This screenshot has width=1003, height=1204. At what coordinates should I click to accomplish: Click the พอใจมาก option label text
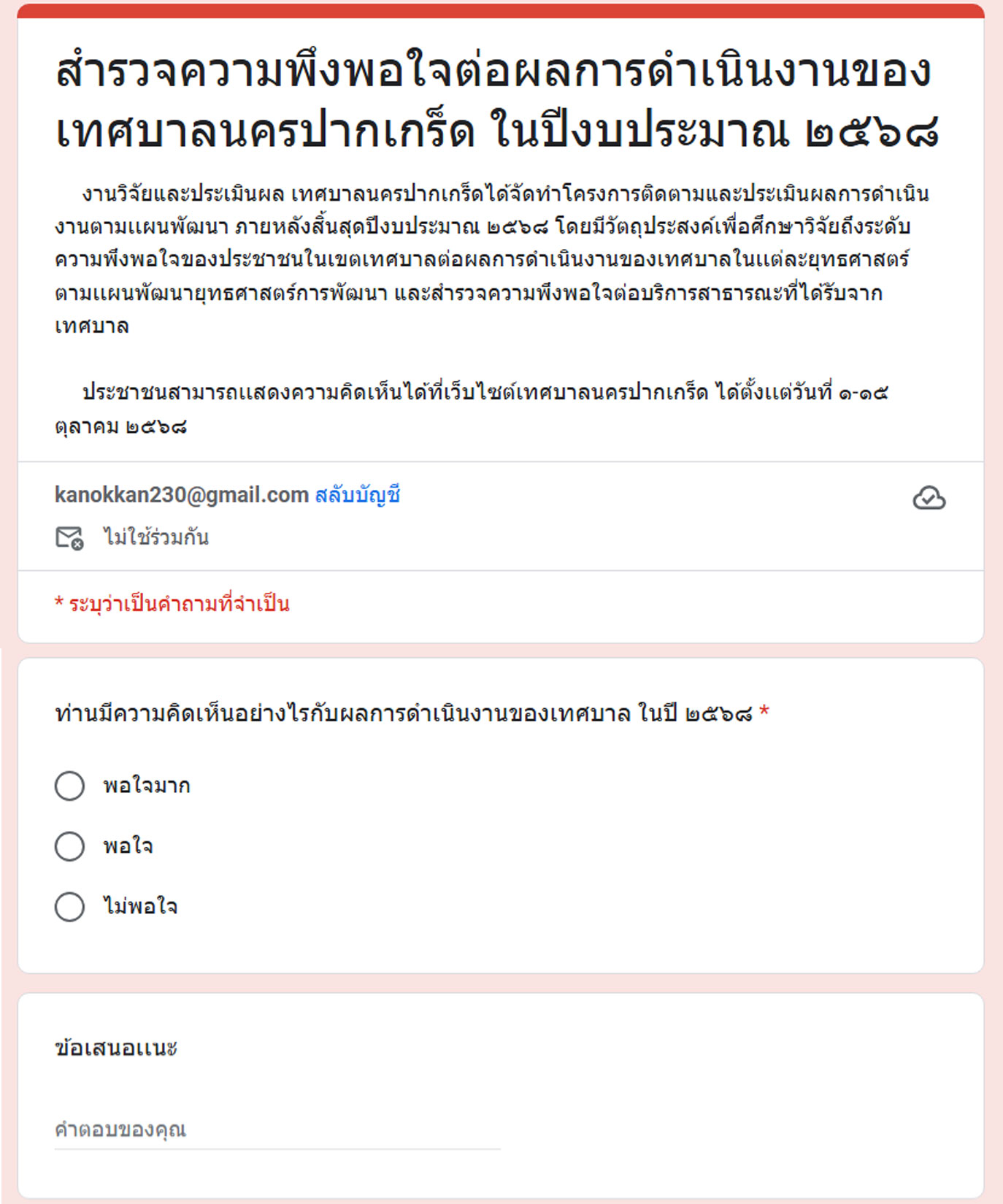(x=147, y=786)
